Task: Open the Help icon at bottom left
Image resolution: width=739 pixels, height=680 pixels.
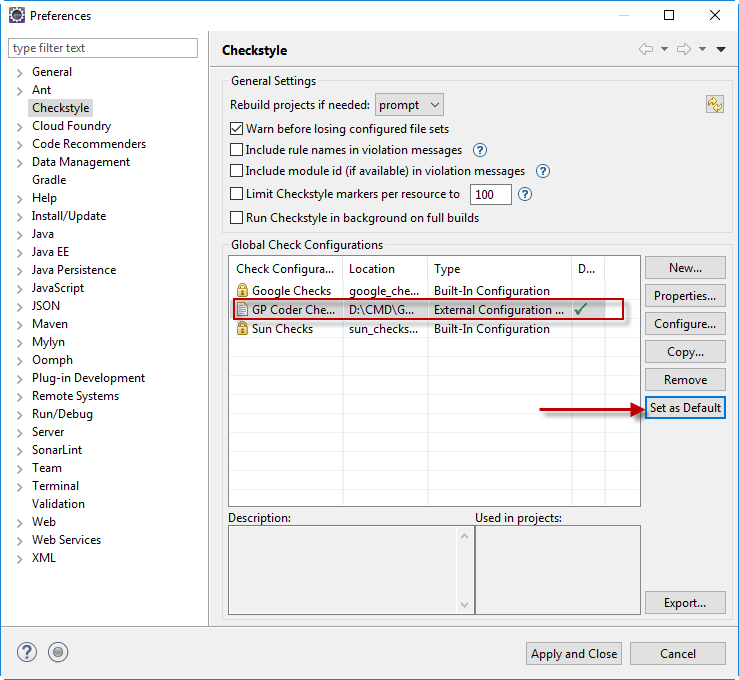Action: (x=27, y=653)
